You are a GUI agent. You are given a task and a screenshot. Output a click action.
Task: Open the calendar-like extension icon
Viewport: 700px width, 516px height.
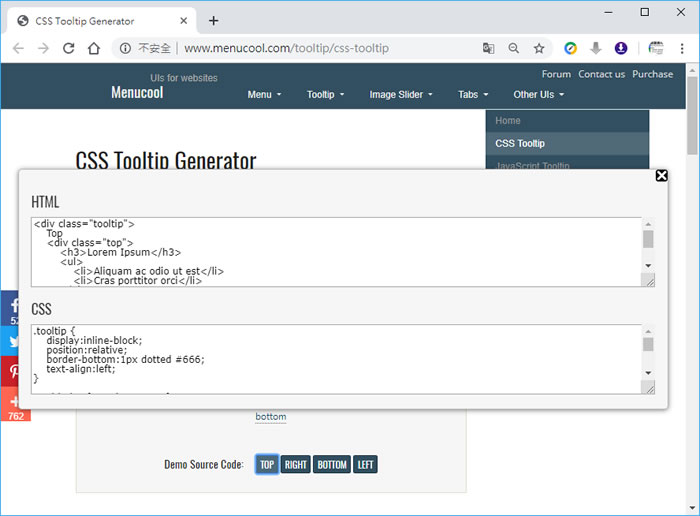tap(656, 48)
